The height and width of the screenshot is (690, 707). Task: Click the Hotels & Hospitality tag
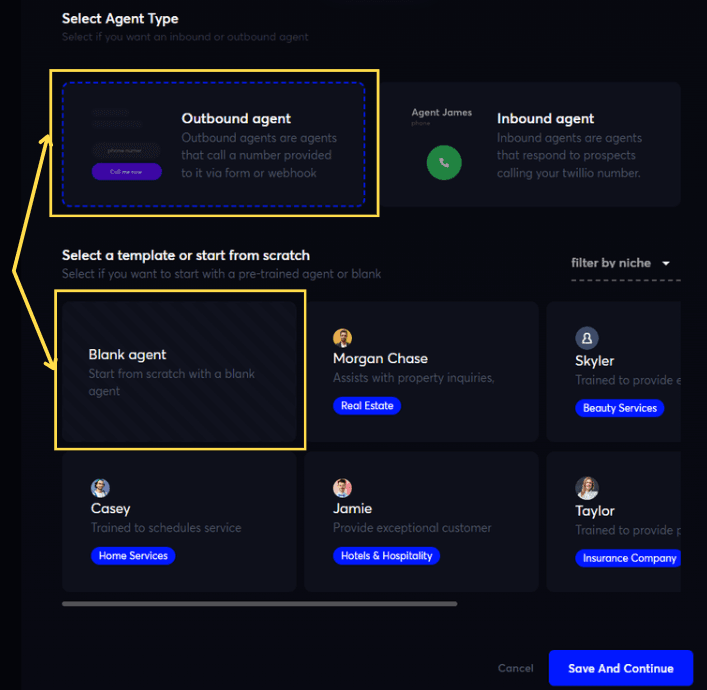point(386,556)
